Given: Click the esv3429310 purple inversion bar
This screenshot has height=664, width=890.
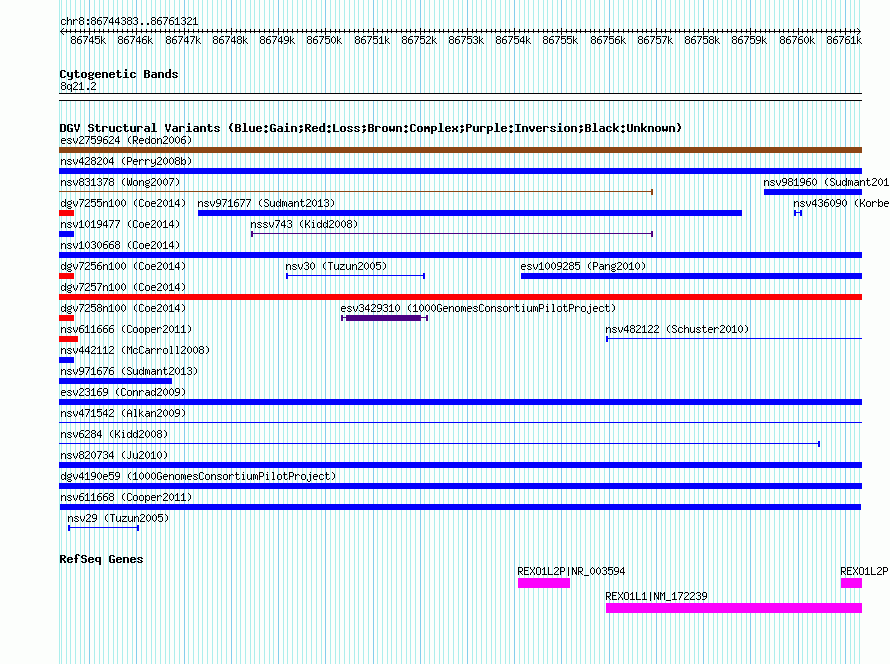Looking at the screenshot, I should click(383, 318).
